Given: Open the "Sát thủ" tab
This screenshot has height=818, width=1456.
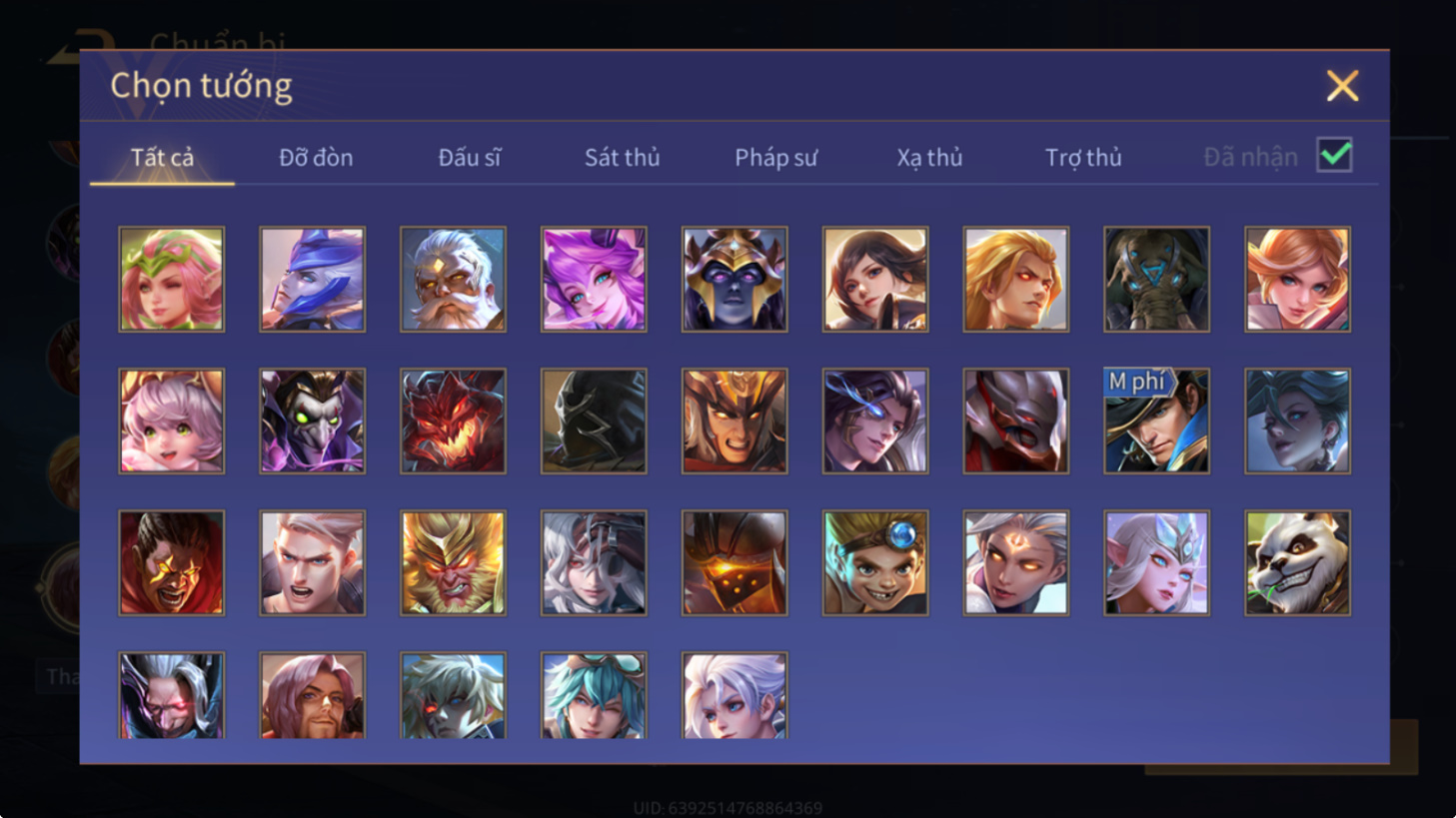Looking at the screenshot, I should point(622,157).
